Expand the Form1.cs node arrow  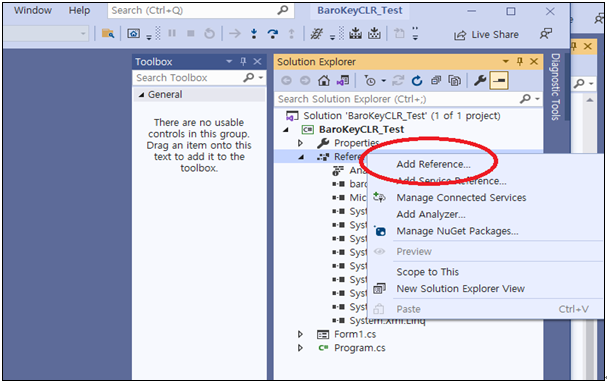point(300,334)
